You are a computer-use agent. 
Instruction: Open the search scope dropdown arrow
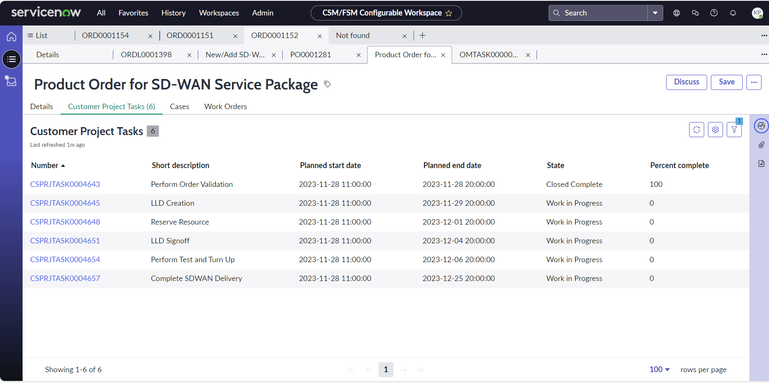coord(655,13)
